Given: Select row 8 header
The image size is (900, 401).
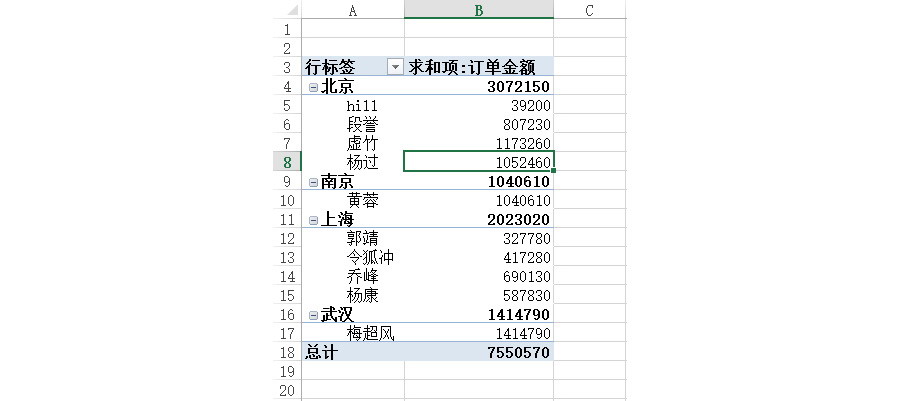Looking at the screenshot, I should (287, 162).
